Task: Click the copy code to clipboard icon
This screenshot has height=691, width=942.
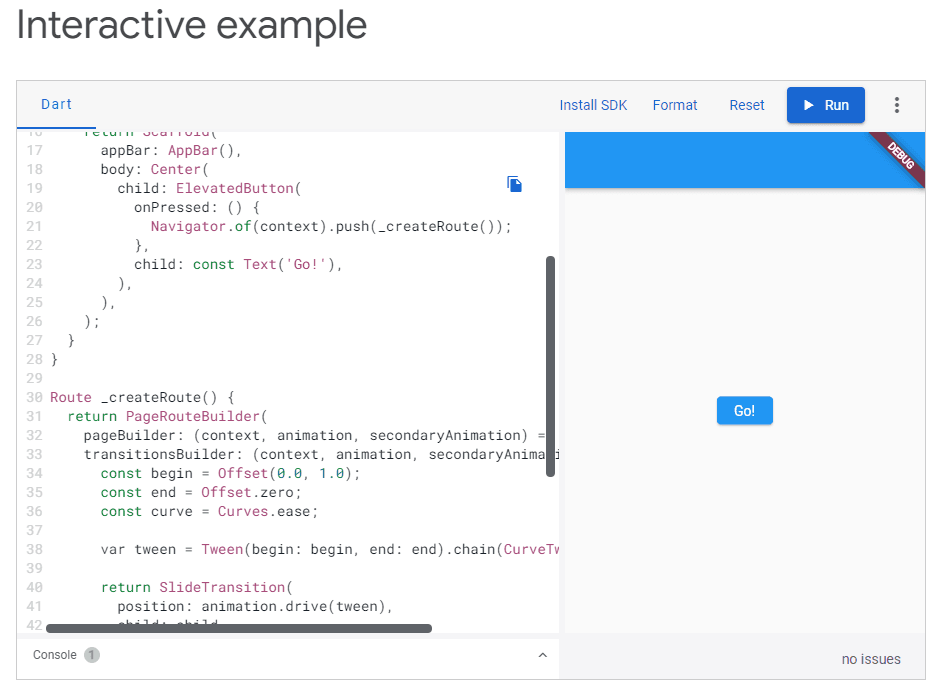Action: click(514, 184)
